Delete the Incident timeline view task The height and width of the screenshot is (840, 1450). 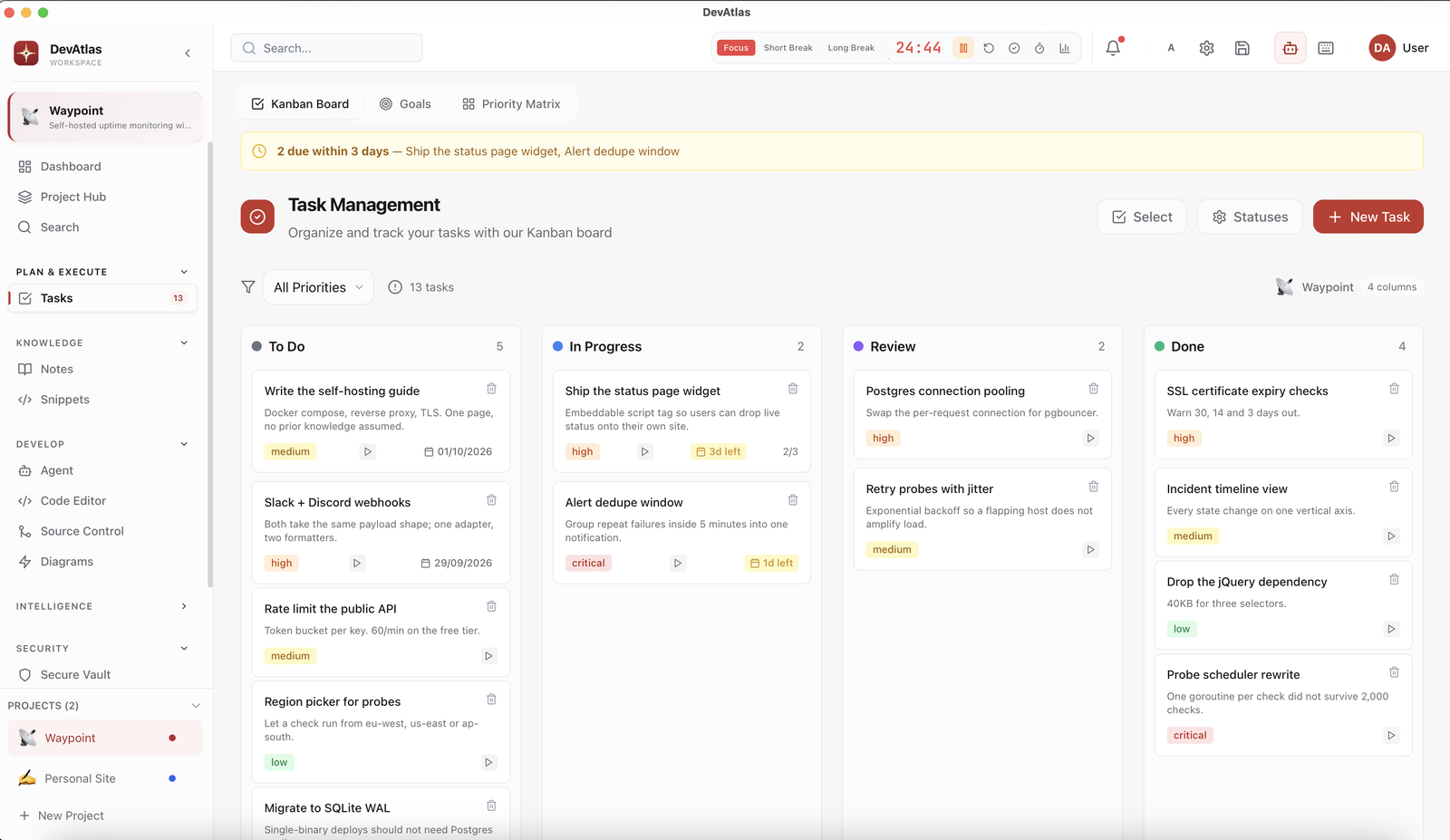pos(1394,487)
